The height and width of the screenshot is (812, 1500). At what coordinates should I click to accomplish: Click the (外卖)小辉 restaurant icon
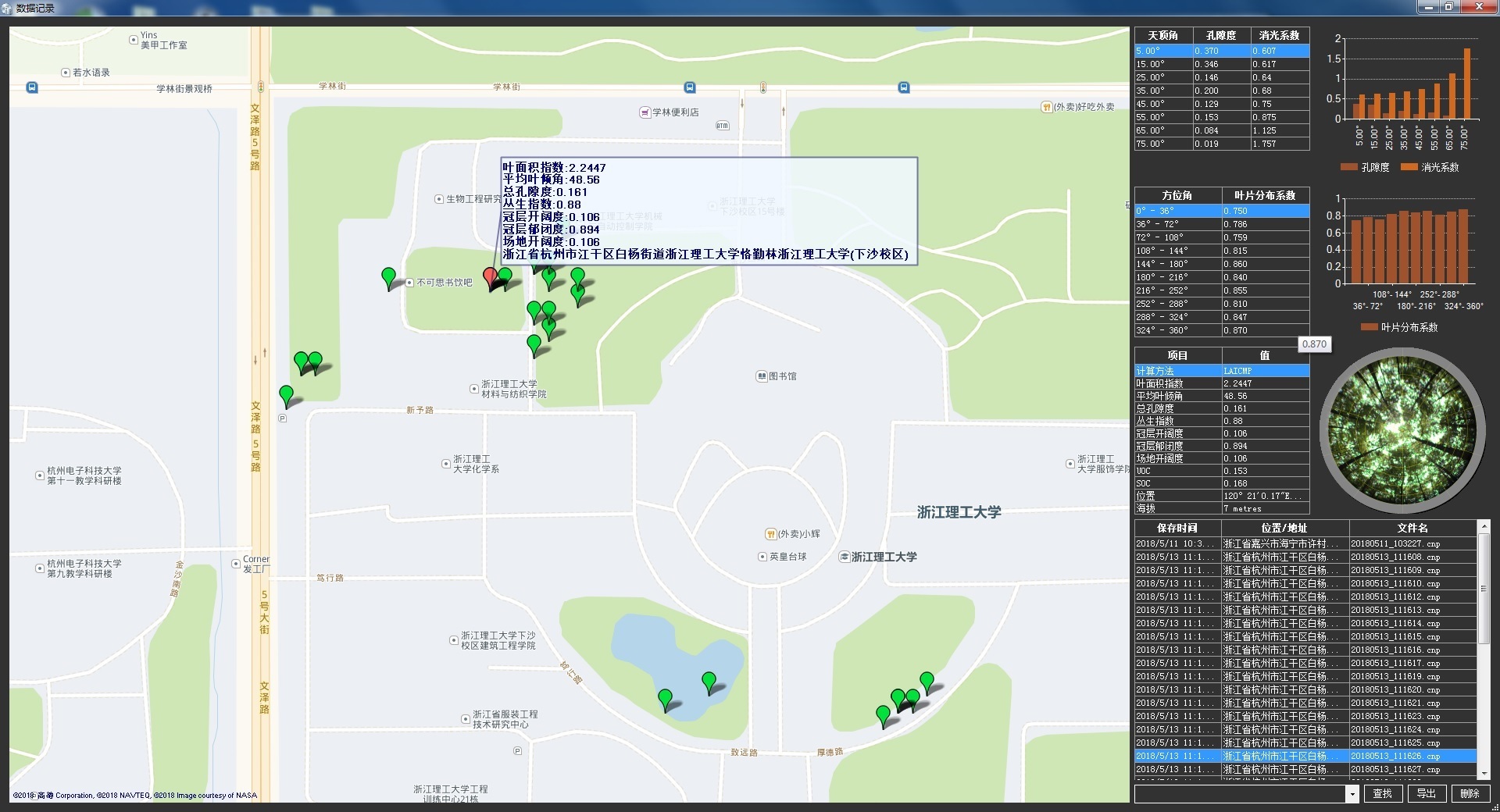point(770,534)
